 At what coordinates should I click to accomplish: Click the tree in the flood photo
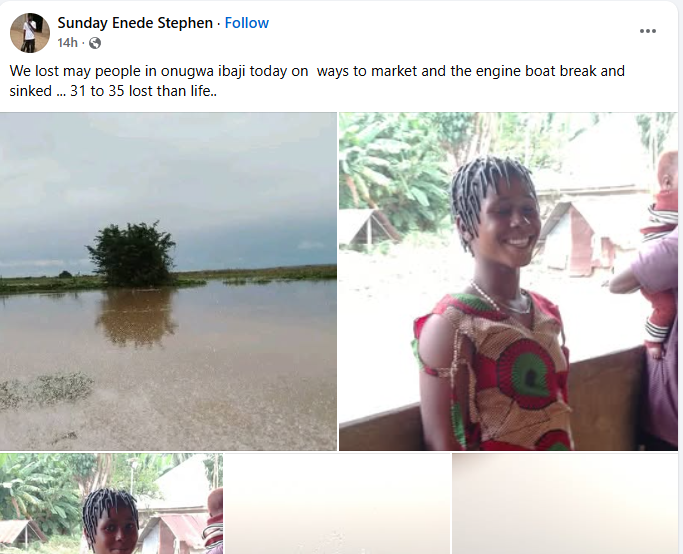coord(132,253)
